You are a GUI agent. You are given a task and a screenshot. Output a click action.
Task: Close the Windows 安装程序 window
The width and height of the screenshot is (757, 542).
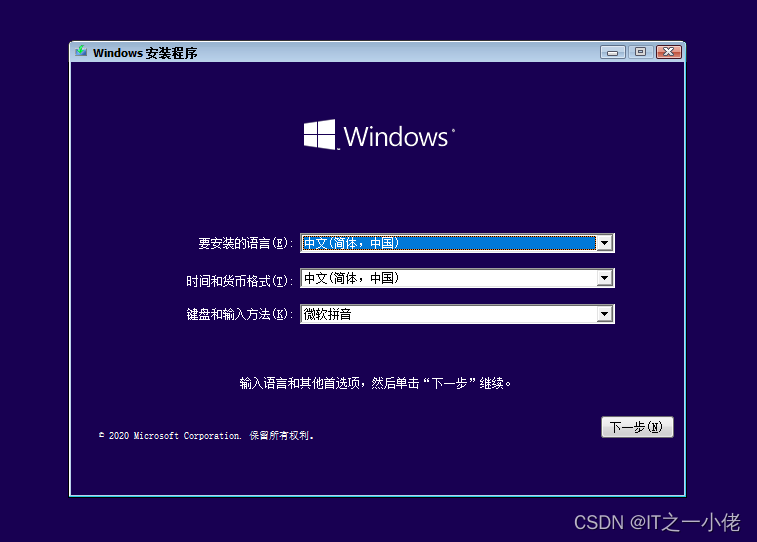[x=669, y=52]
